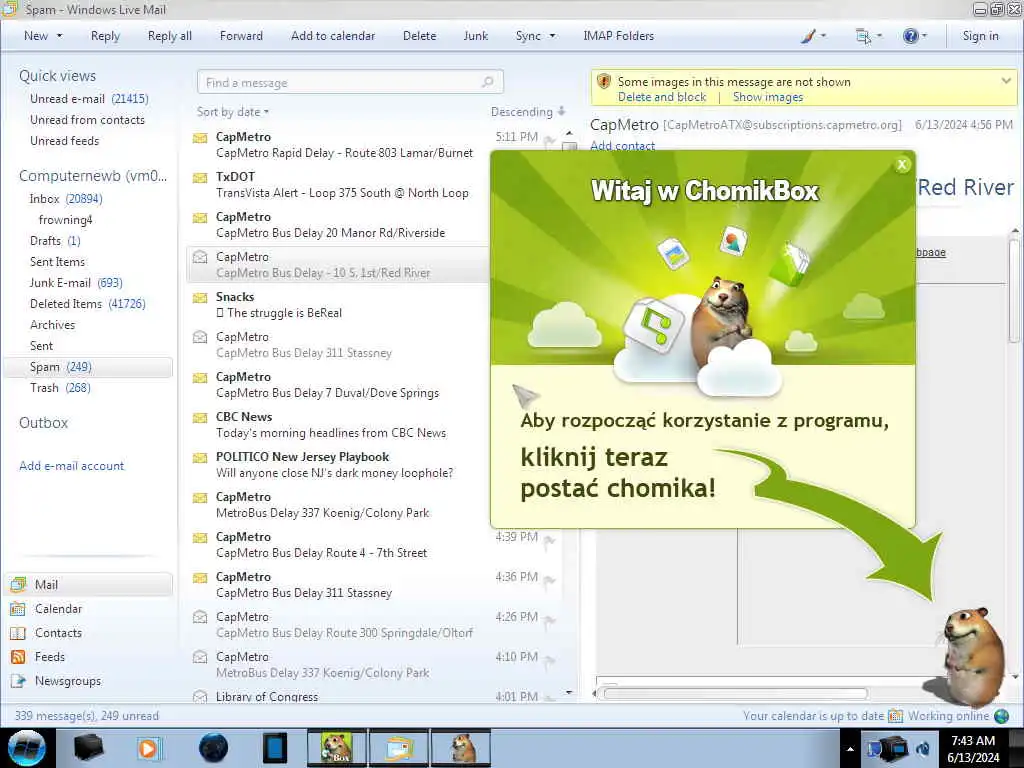Open the Sort by date dropdown
Image resolution: width=1024 pixels, height=768 pixels.
pyautogui.click(x=232, y=112)
